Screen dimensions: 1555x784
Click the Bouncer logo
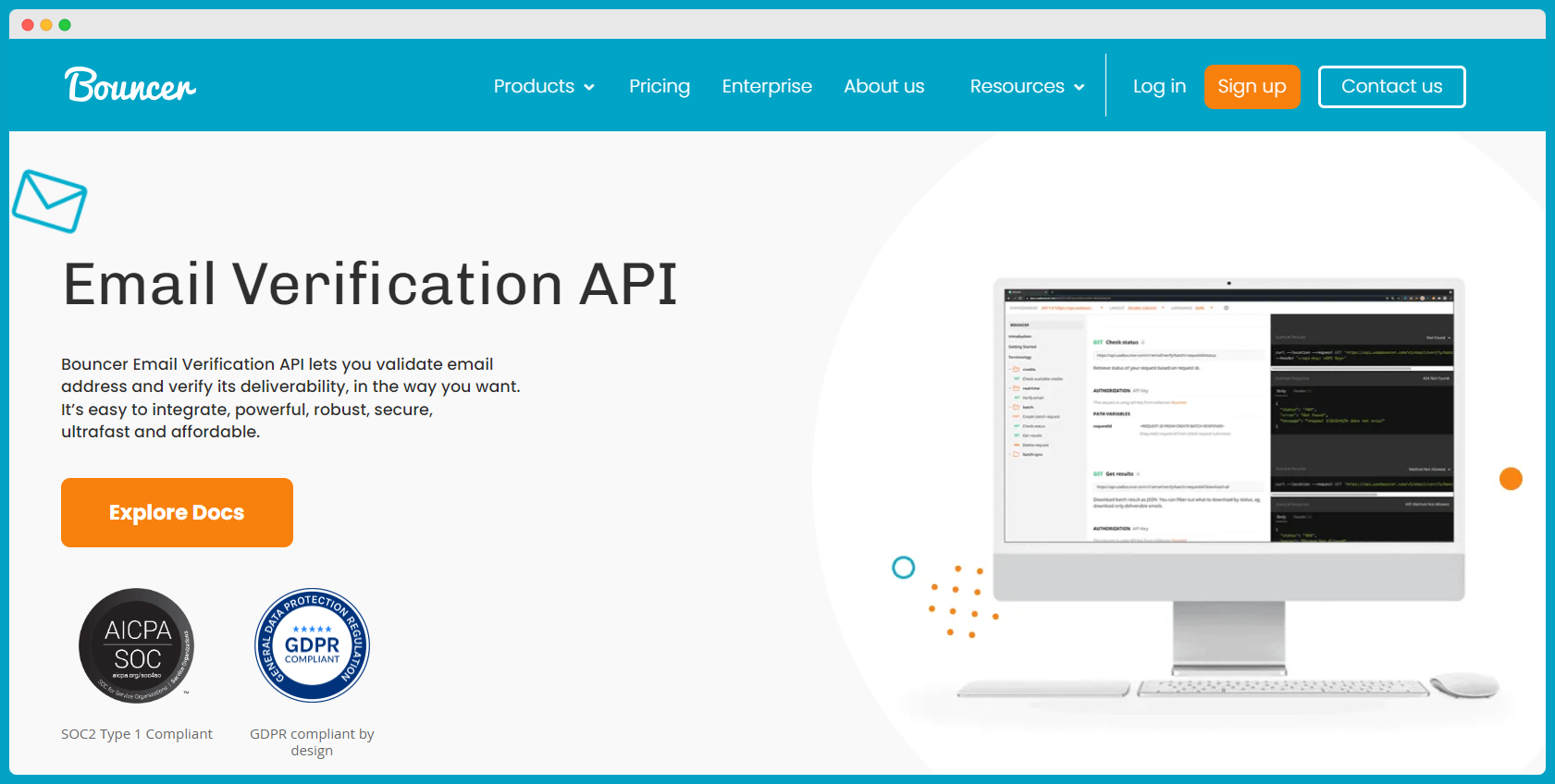pyautogui.click(x=130, y=85)
